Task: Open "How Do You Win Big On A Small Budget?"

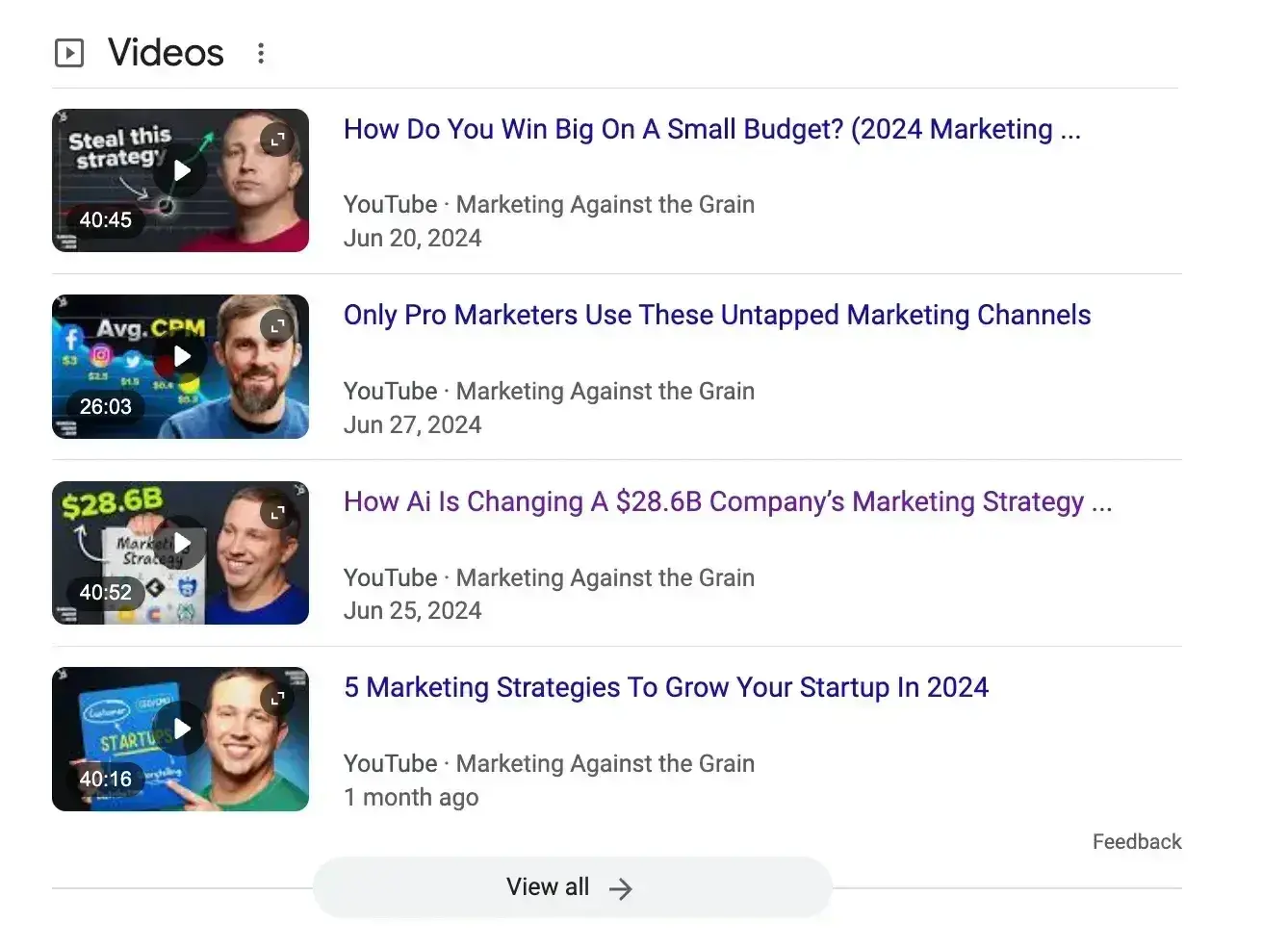Action: (x=712, y=129)
